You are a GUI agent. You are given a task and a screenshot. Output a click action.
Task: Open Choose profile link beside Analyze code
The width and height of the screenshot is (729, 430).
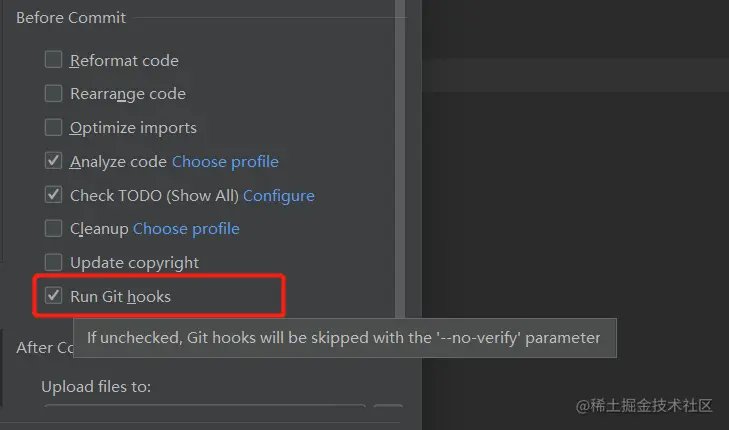pos(225,162)
